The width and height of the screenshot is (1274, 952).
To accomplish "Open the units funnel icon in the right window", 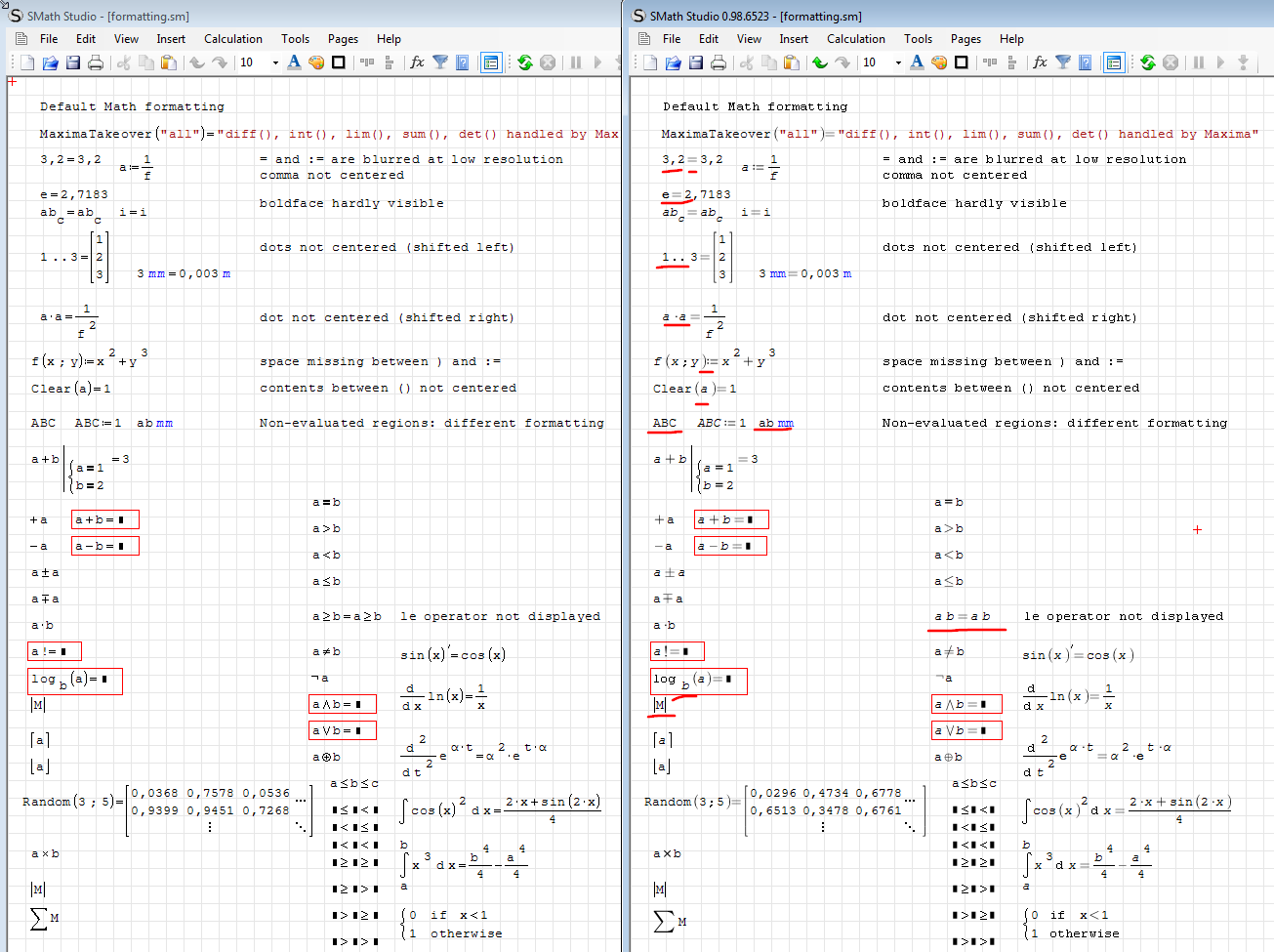I will [1063, 62].
